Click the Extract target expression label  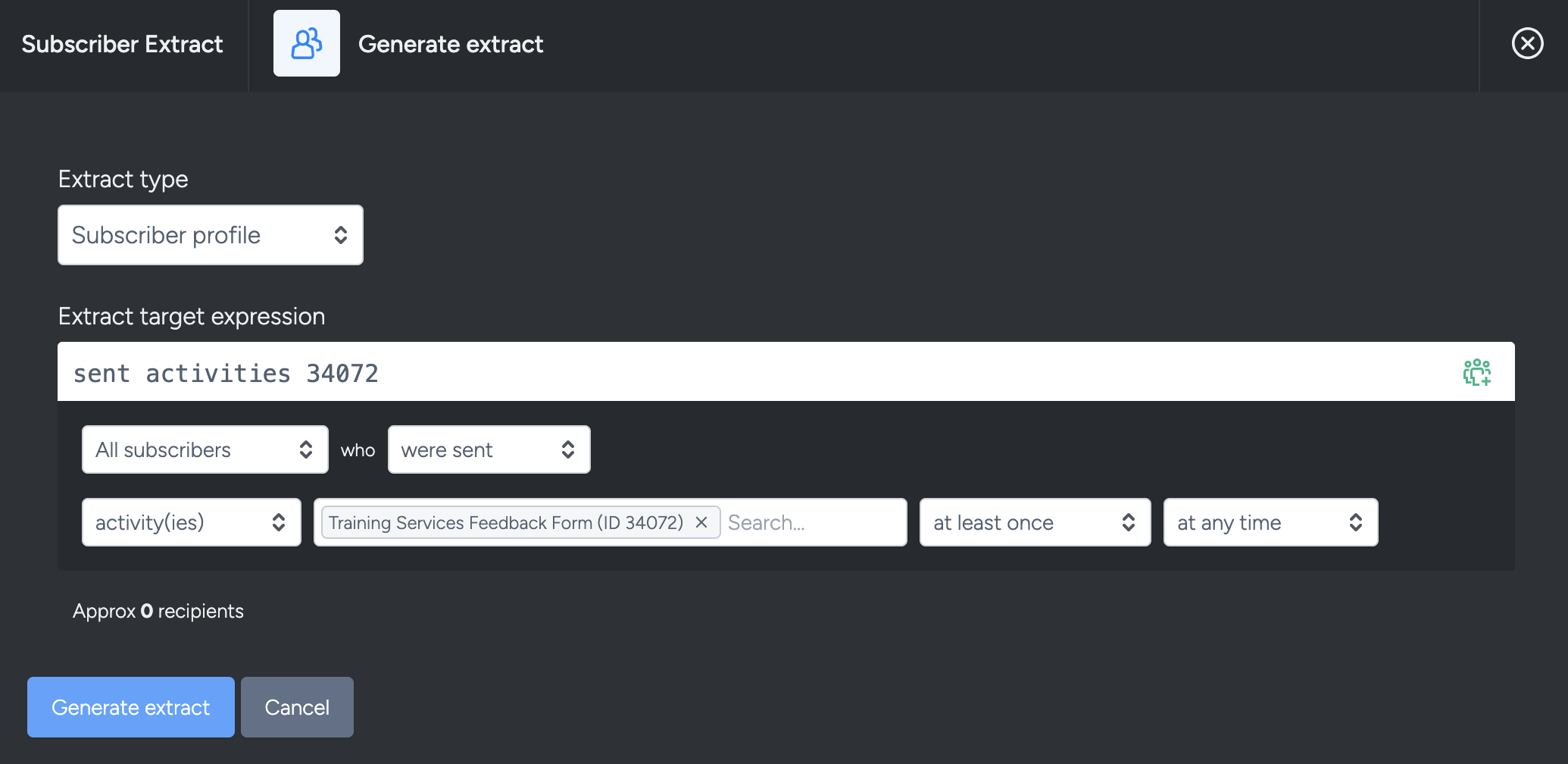coord(191,316)
